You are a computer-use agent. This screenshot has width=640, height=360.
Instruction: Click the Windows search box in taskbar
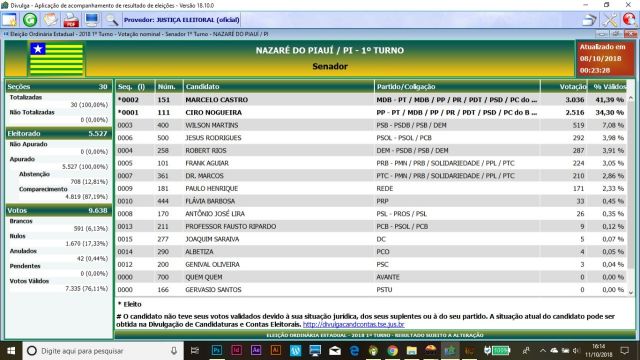click(x=102, y=351)
